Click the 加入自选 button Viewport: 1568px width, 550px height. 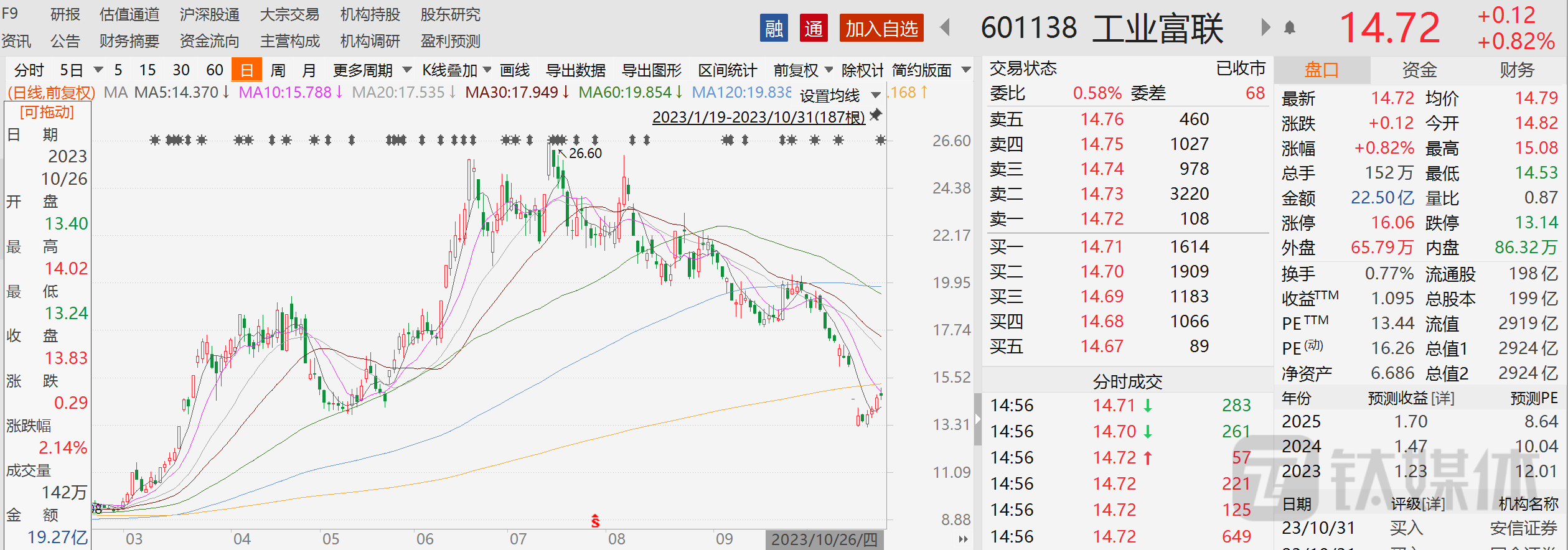click(x=881, y=29)
